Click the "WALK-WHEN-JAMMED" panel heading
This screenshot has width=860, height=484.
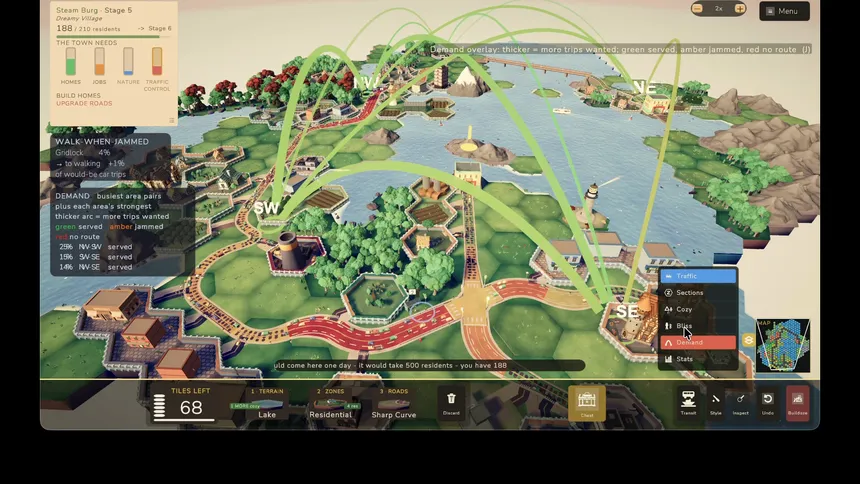pos(102,142)
